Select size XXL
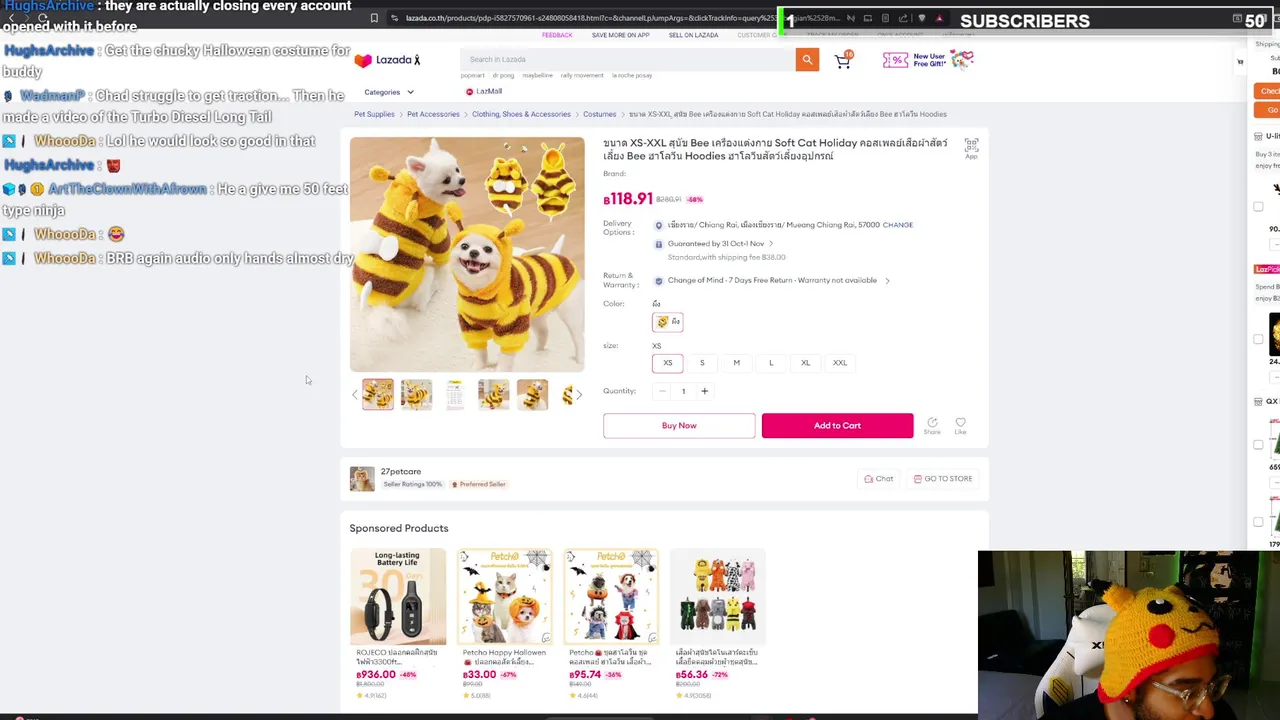 click(x=840, y=363)
